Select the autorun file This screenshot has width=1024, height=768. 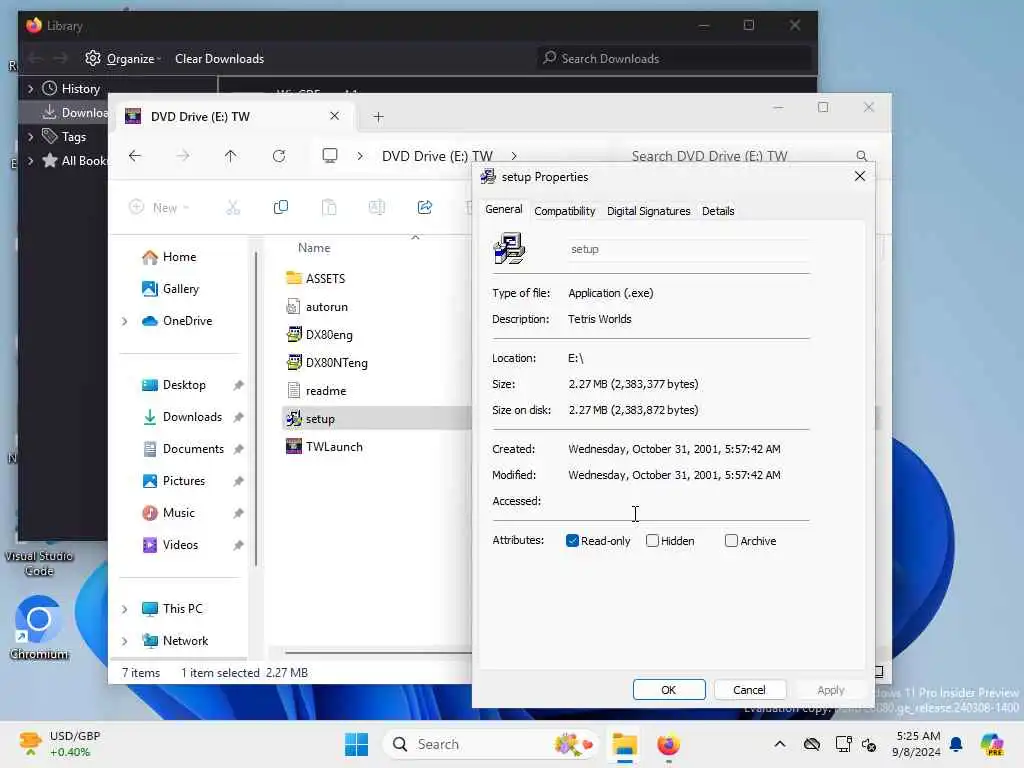(327, 306)
